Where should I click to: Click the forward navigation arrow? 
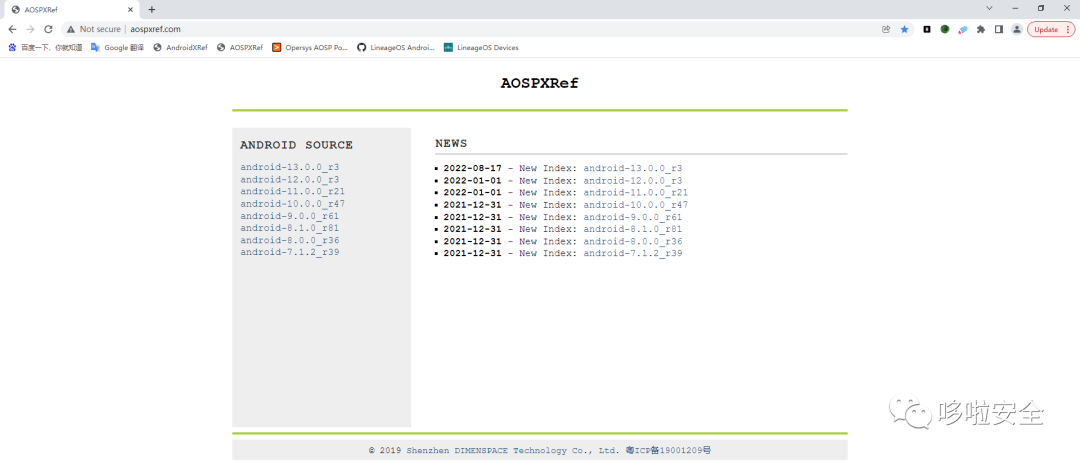[30, 30]
